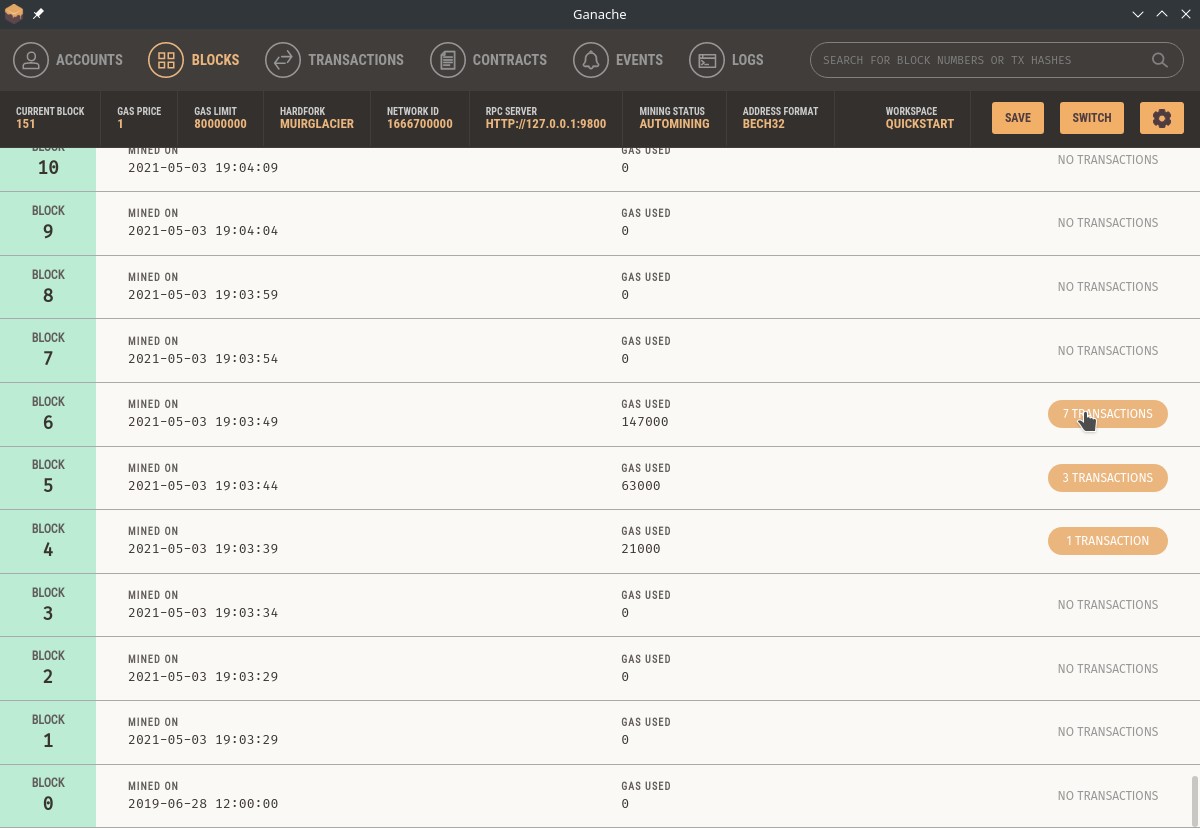Click the RPC Server address HTTP://127.0.0.1:9800
This screenshot has height=829, width=1200.
tap(546, 124)
